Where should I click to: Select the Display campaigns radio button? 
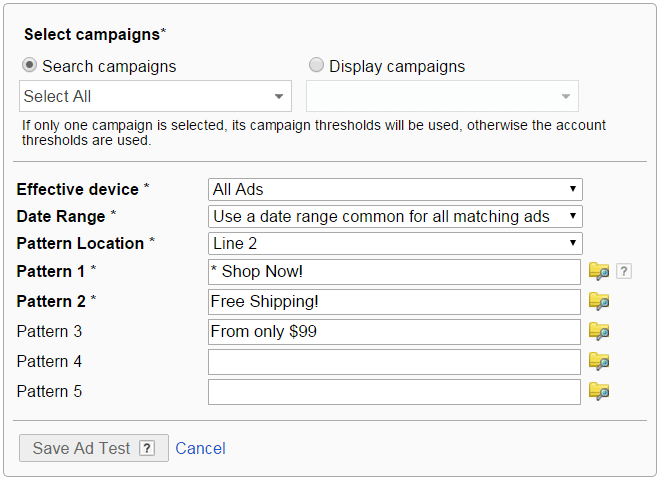317,66
